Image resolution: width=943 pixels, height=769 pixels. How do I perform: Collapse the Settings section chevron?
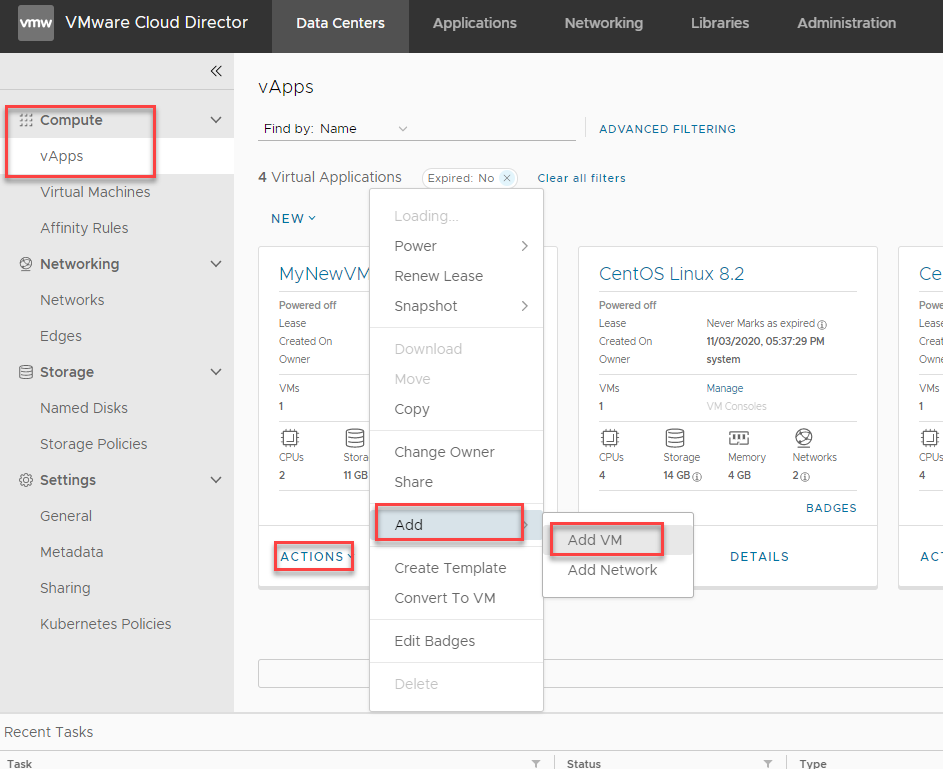(x=216, y=480)
